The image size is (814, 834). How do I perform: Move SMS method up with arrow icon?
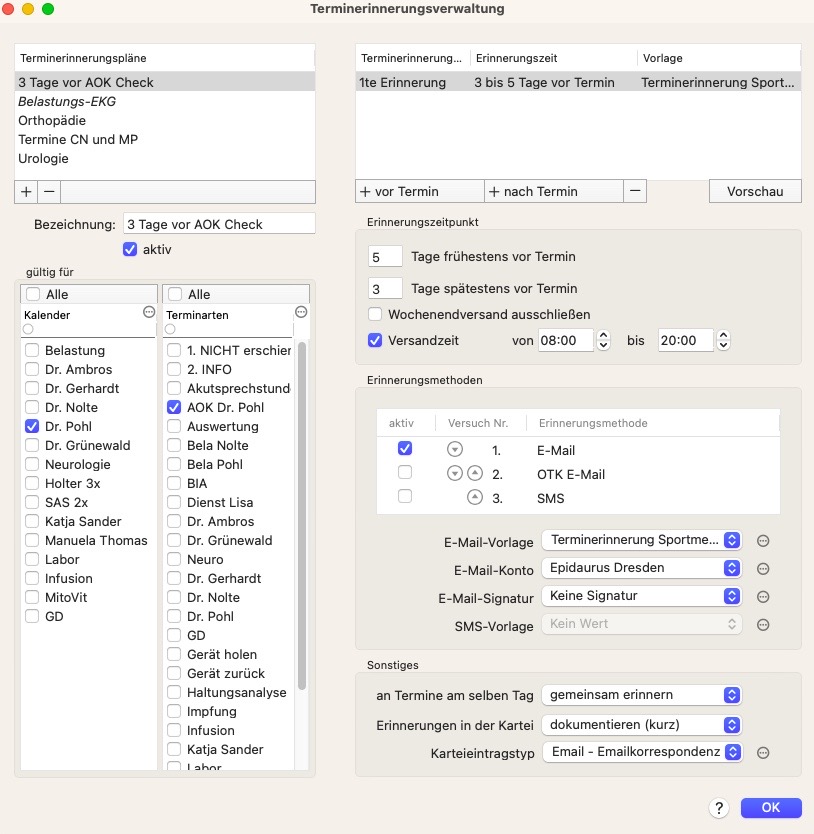coord(475,497)
